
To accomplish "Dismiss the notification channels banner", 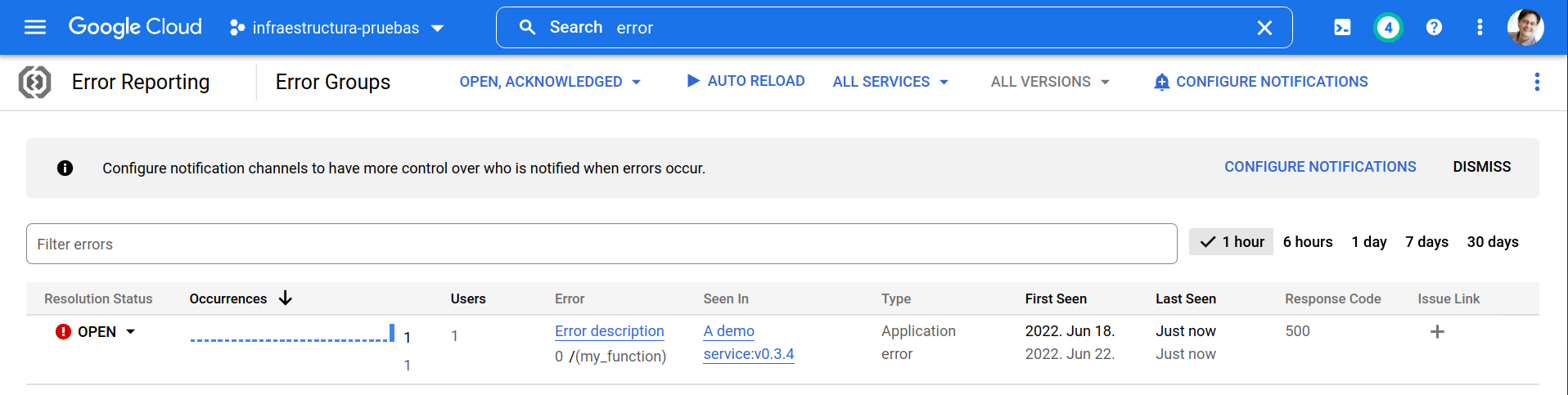I will (1481, 167).
